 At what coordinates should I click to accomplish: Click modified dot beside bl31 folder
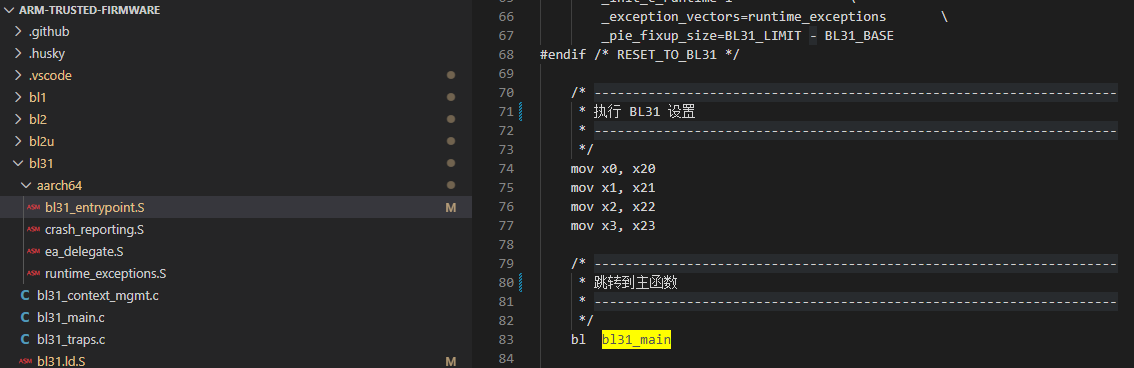click(x=451, y=163)
